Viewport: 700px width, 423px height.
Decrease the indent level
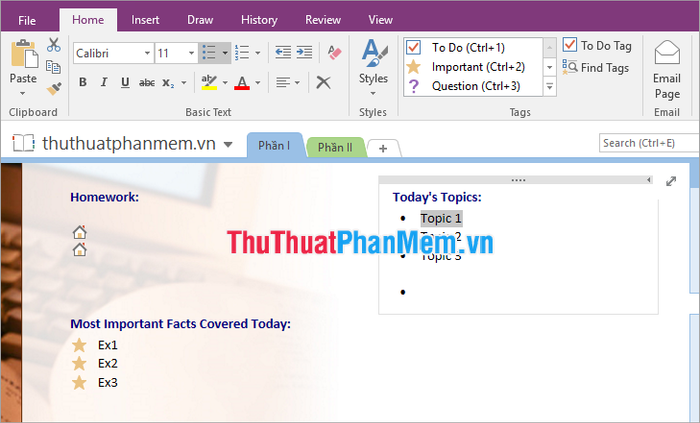pyautogui.click(x=283, y=53)
